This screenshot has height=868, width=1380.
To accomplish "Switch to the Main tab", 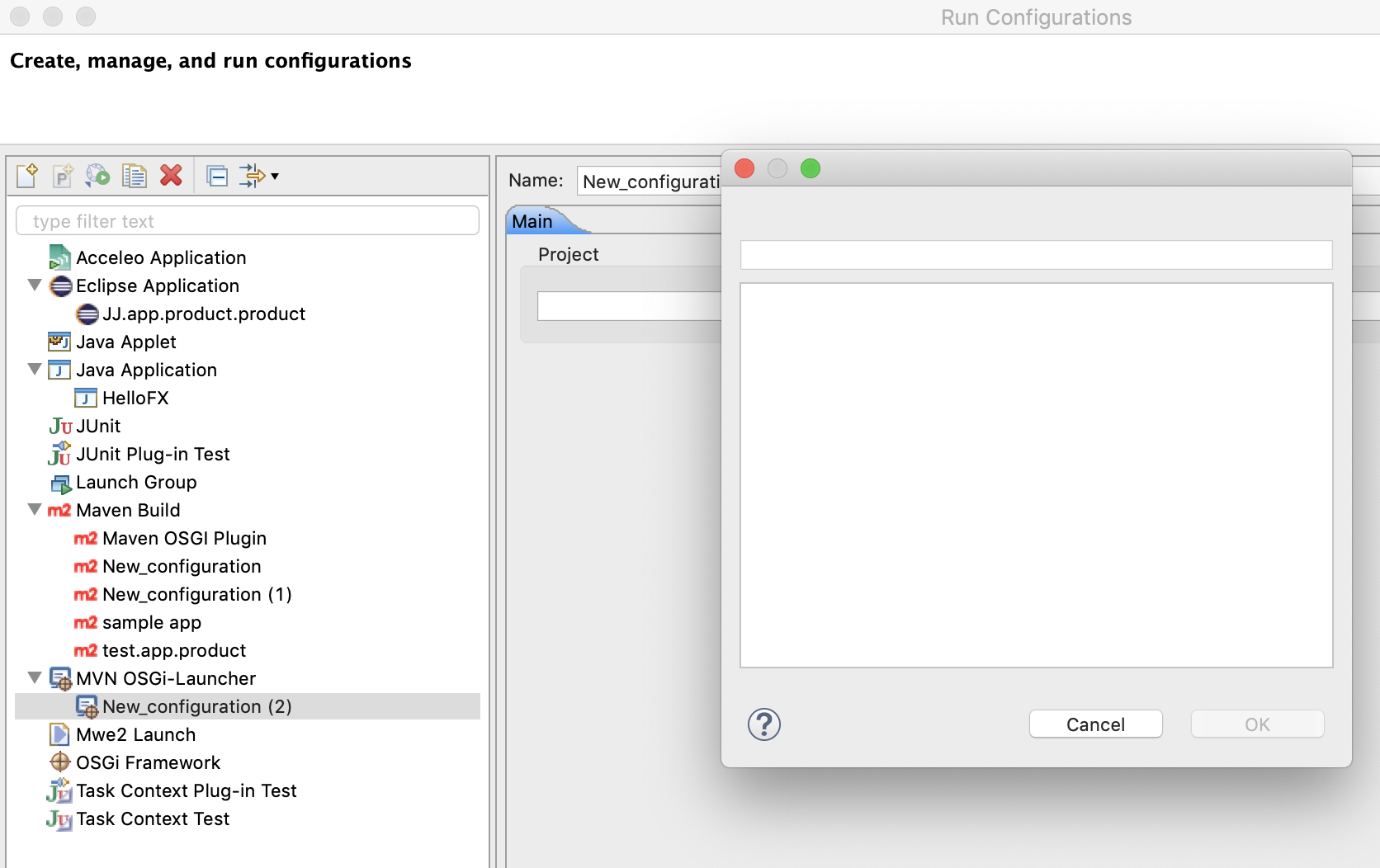I will coord(532,221).
